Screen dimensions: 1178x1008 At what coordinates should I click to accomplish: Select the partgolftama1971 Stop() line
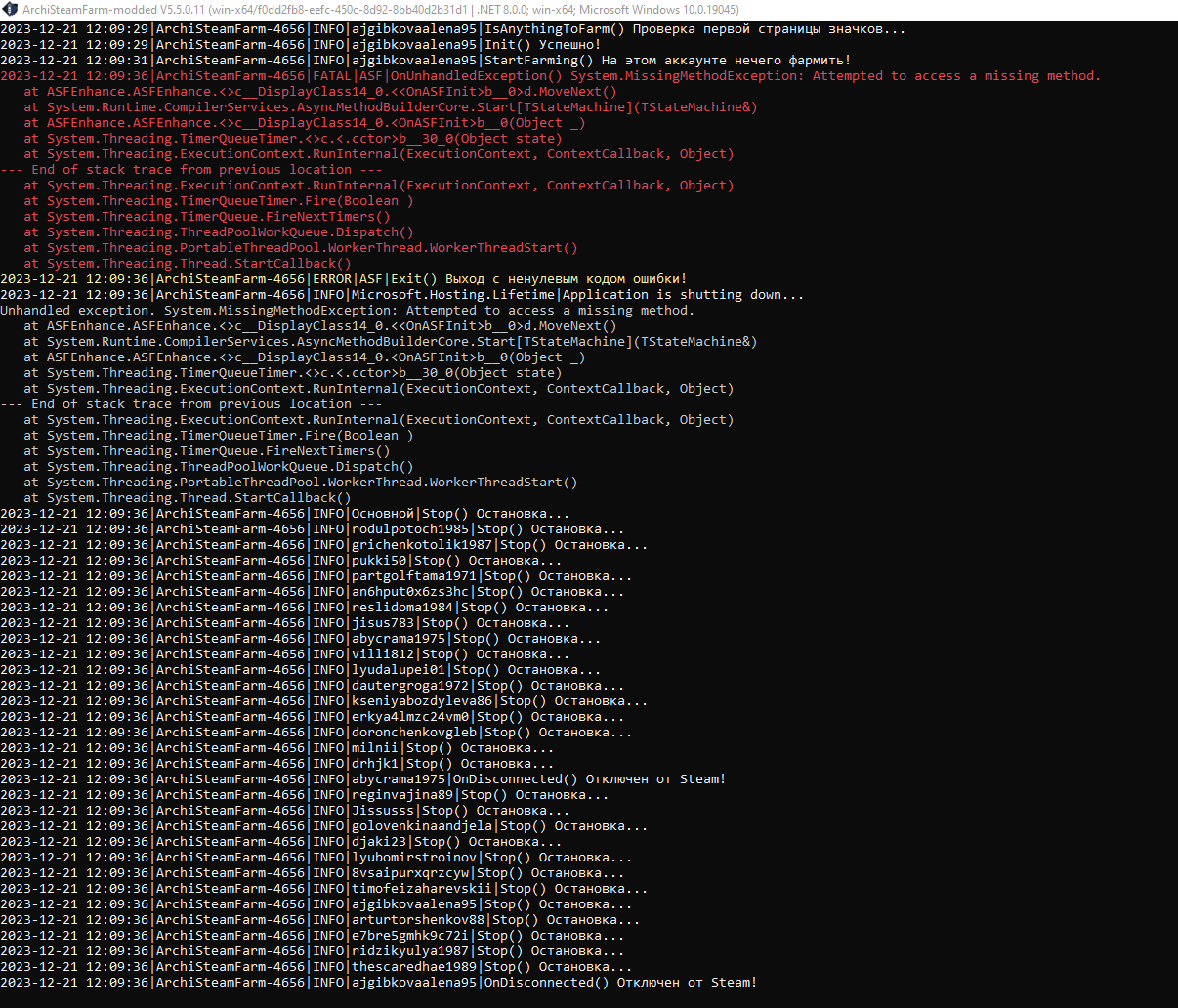pyautogui.click(x=316, y=576)
